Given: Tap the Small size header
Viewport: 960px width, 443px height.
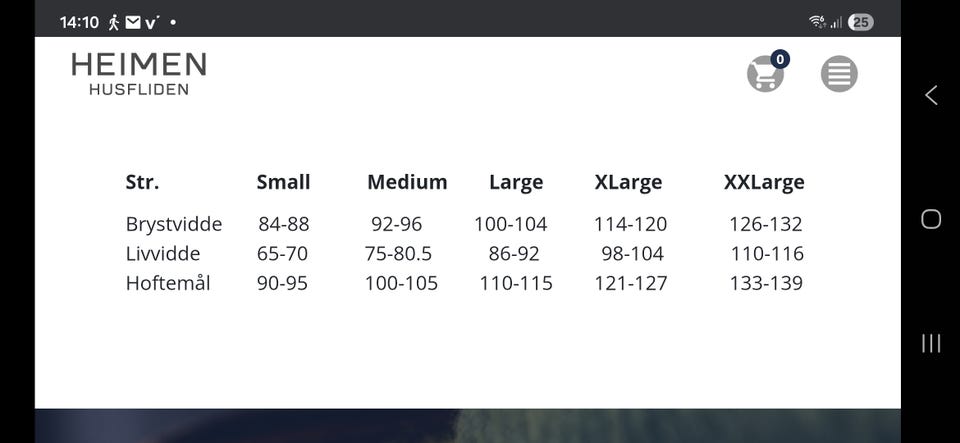Looking at the screenshot, I should click(x=283, y=182).
